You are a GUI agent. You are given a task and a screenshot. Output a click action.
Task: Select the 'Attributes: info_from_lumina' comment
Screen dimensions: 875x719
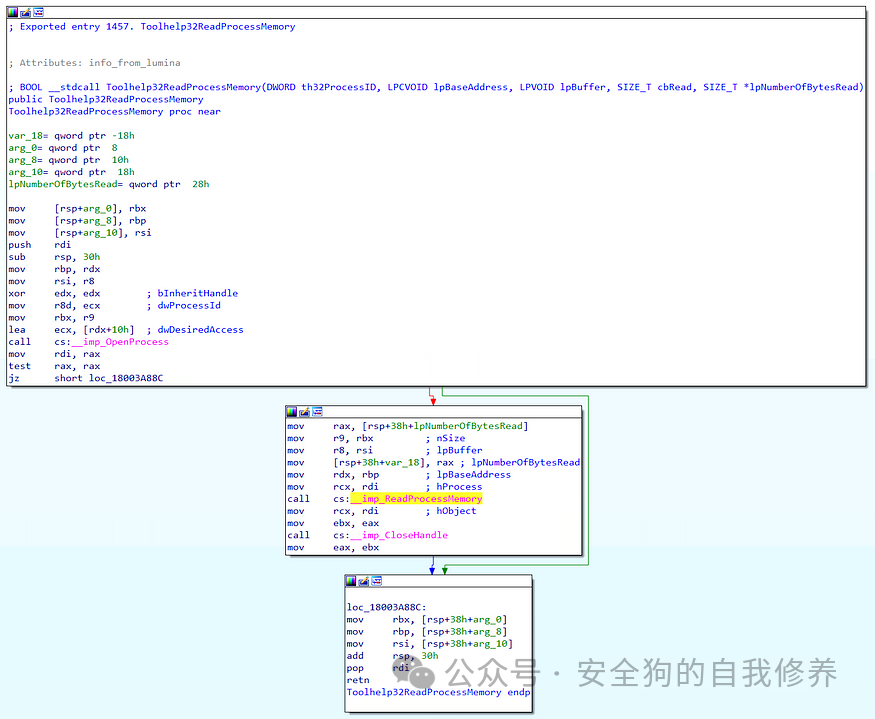pos(94,63)
